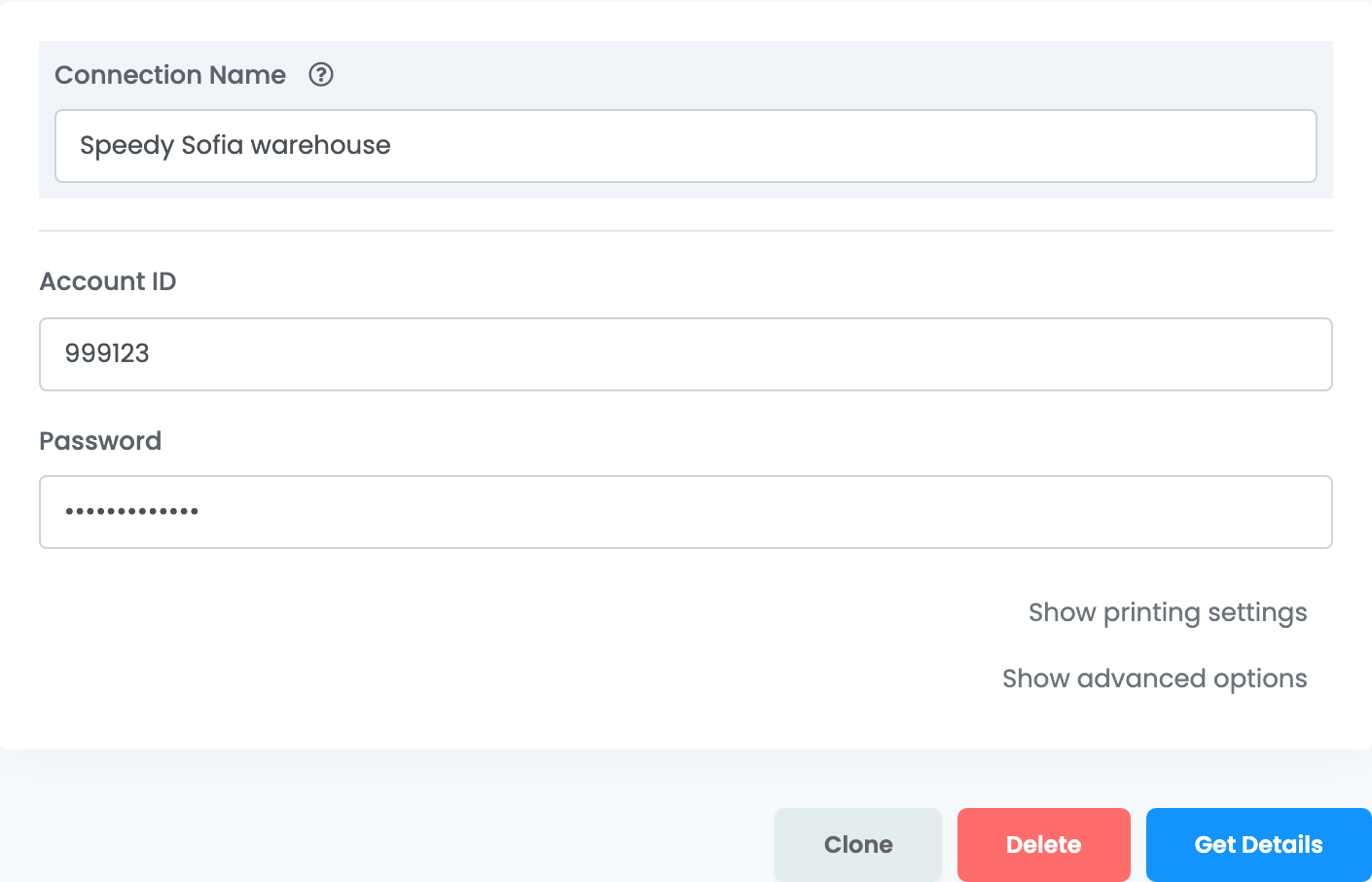The image size is (1372, 882).
Task: Click into the Password field
Action: click(686, 512)
